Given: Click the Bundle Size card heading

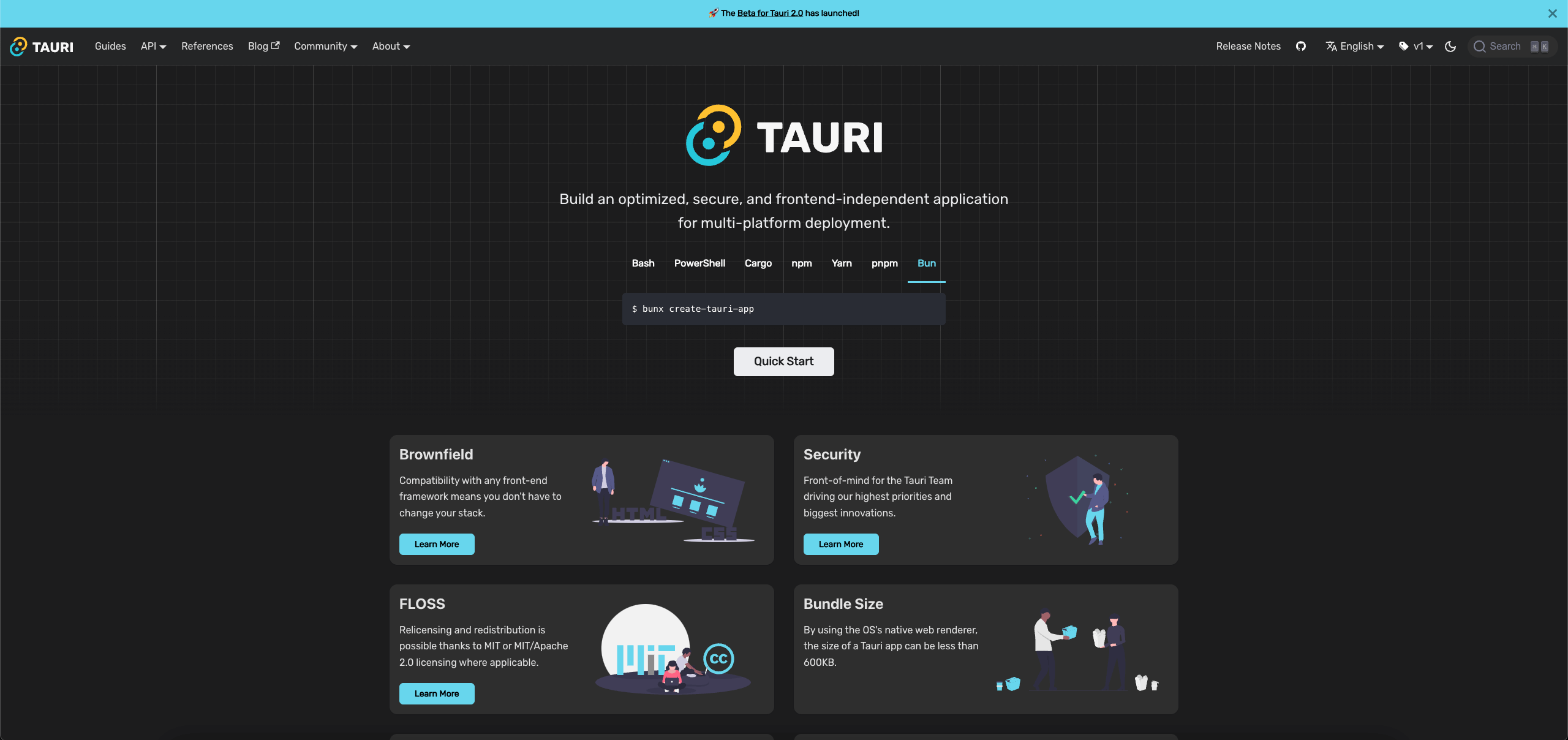Looking at the screenshot, I should point(843,604).
